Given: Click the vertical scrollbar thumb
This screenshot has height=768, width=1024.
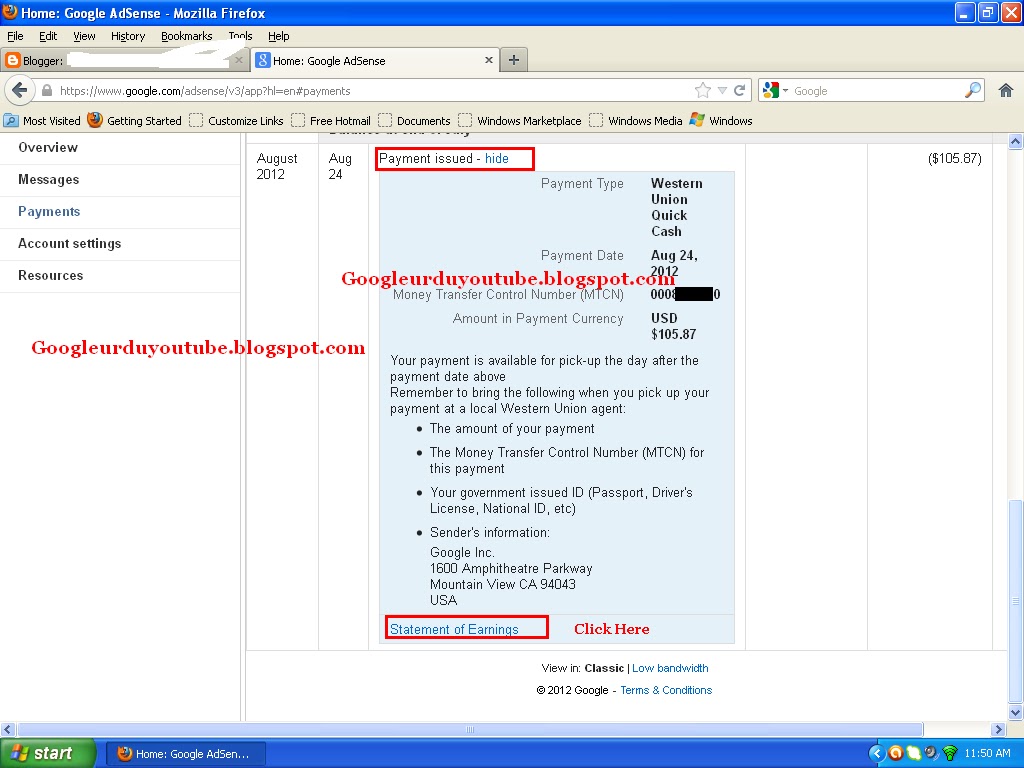Looking at the screenshot, I should [1016, 601].
